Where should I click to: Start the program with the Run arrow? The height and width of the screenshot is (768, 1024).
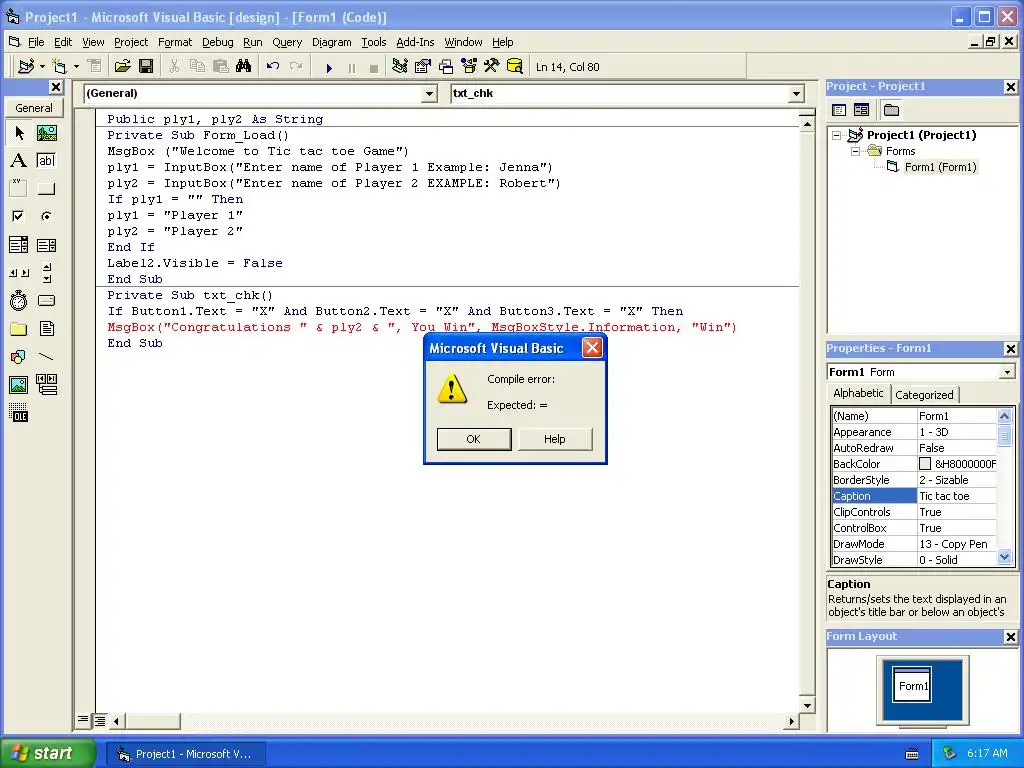coord(329,67)
